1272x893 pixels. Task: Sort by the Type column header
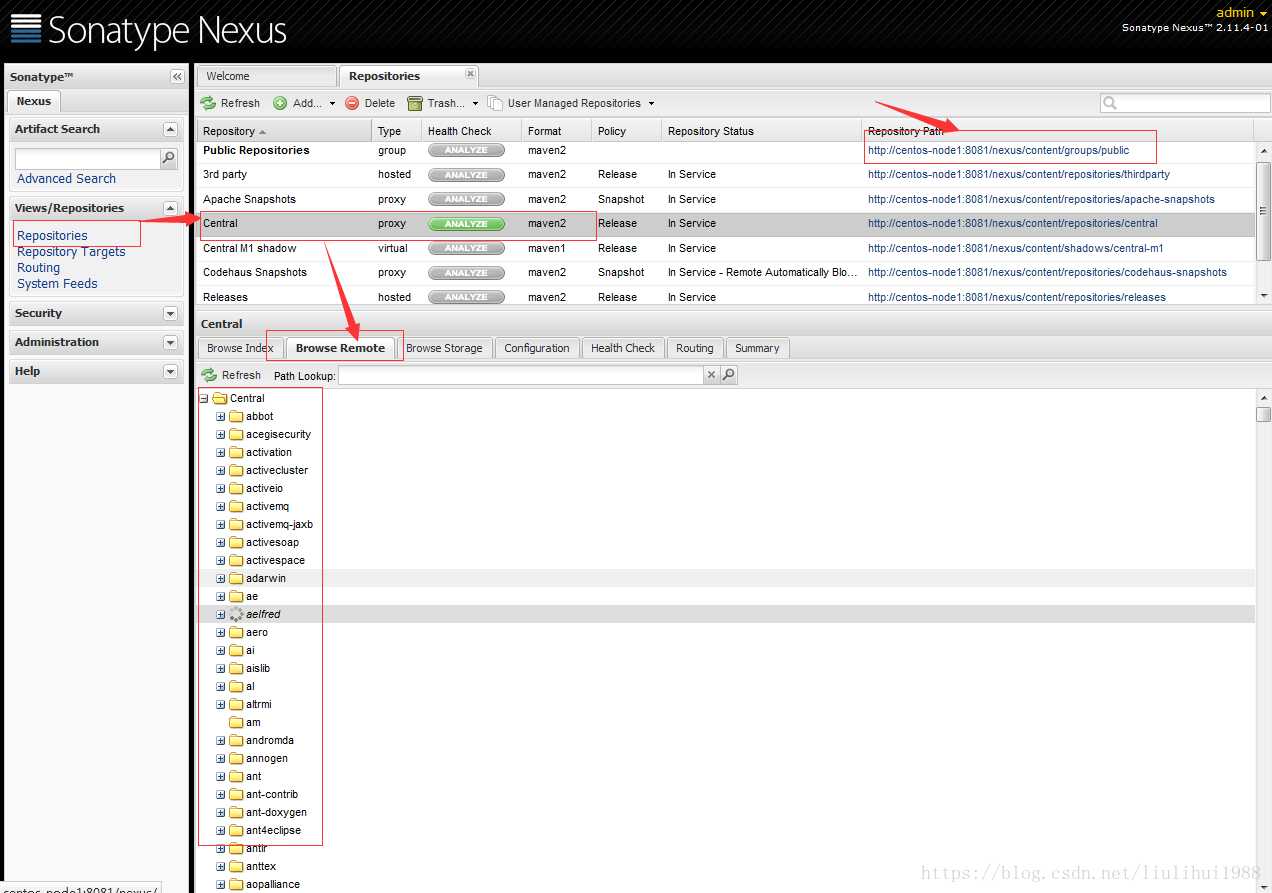[x=396, y=131]
